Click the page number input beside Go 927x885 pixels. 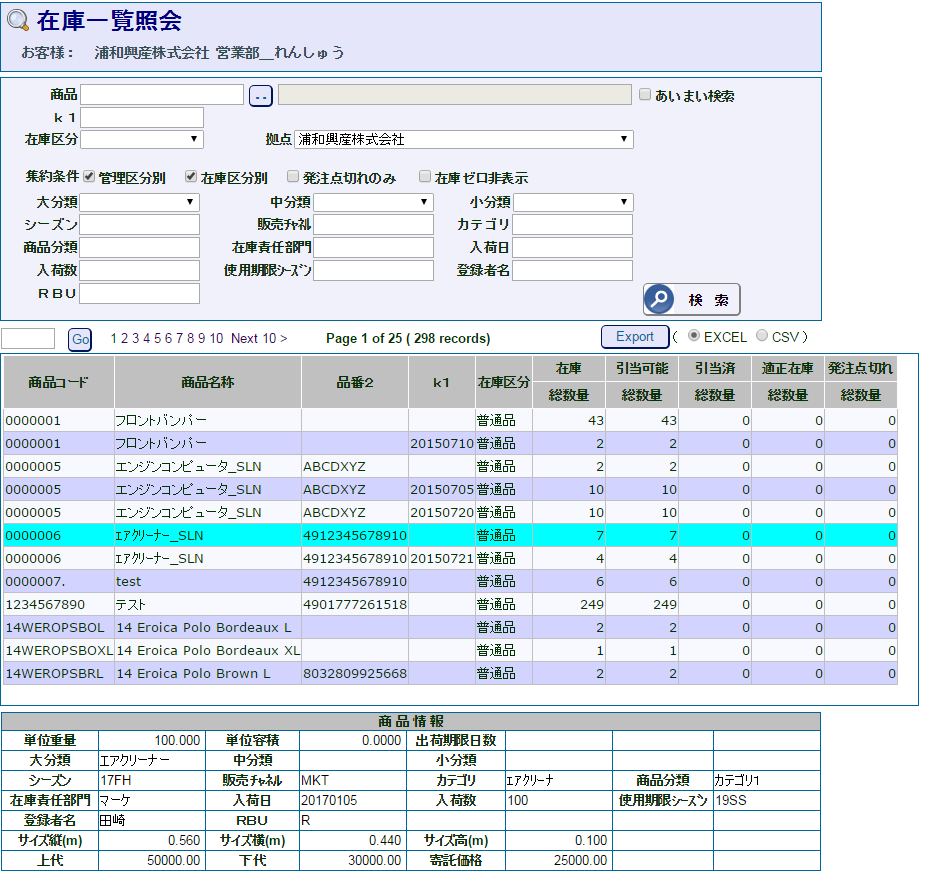pyautogui.click(x=28, y=339)
